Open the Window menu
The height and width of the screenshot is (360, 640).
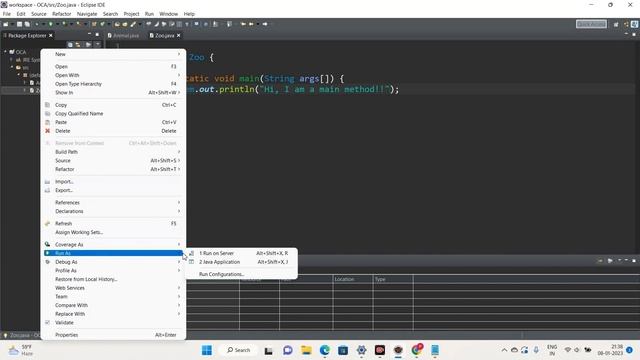pos(169,14)
